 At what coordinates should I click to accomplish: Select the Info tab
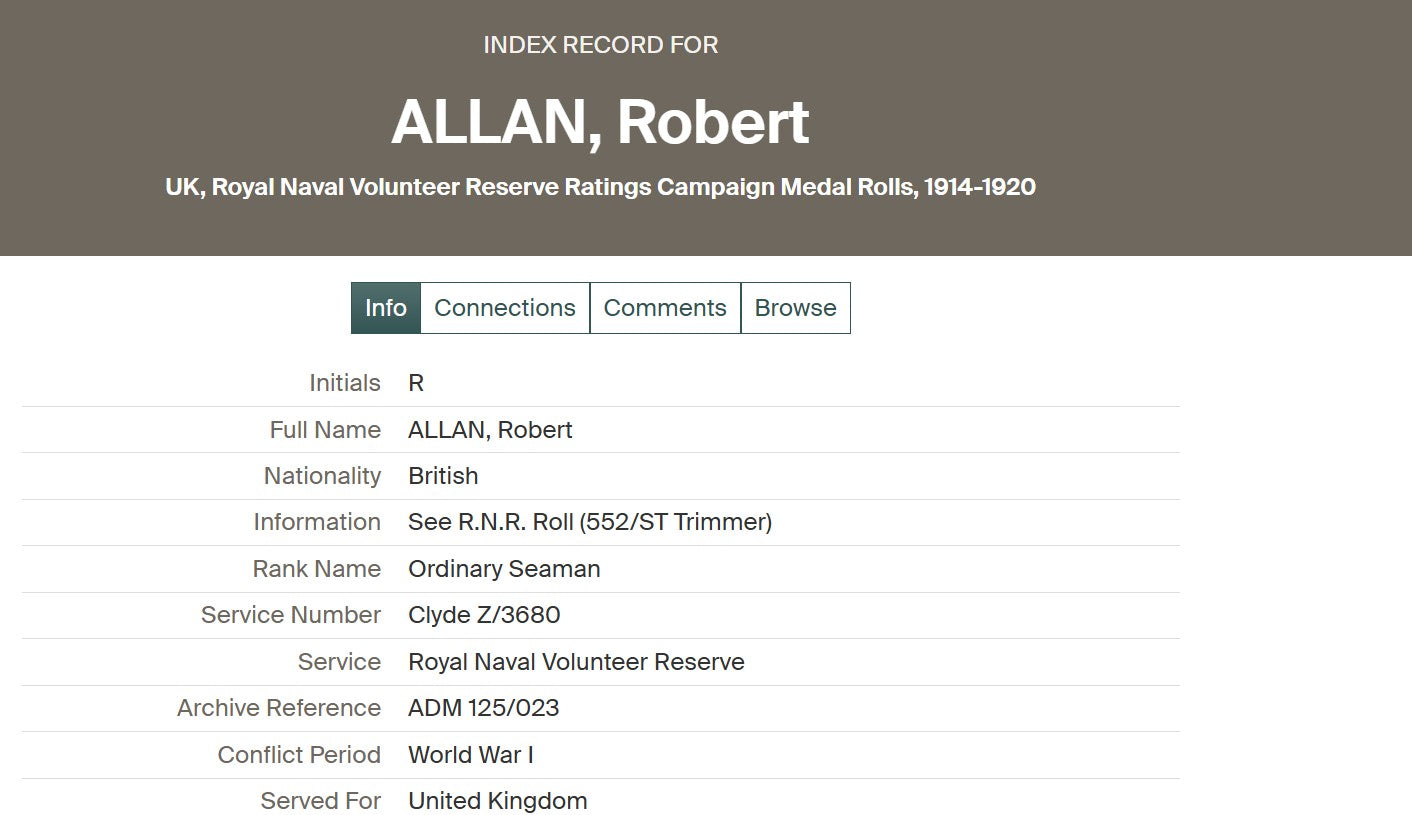point(386,308)
